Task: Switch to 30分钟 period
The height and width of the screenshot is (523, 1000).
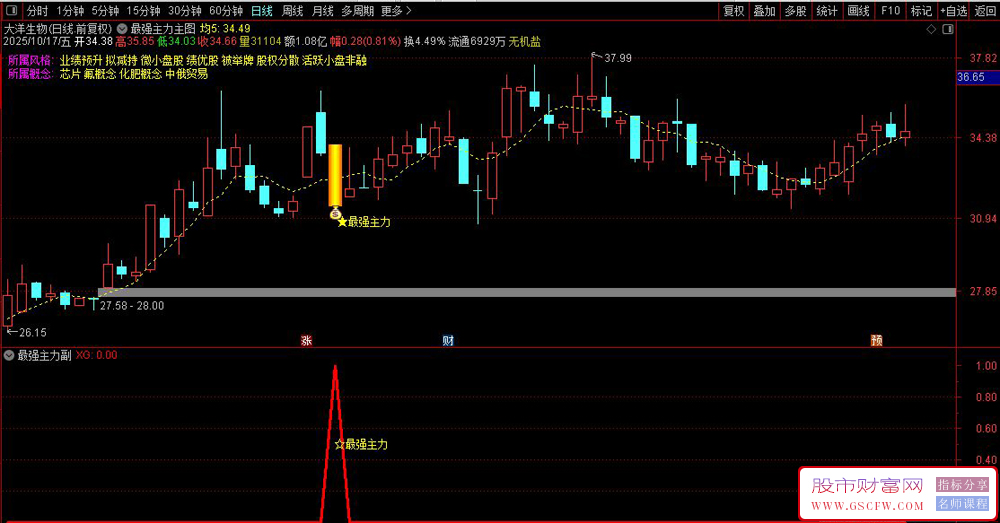Action: pyautogui.click(x=184, y=10)
